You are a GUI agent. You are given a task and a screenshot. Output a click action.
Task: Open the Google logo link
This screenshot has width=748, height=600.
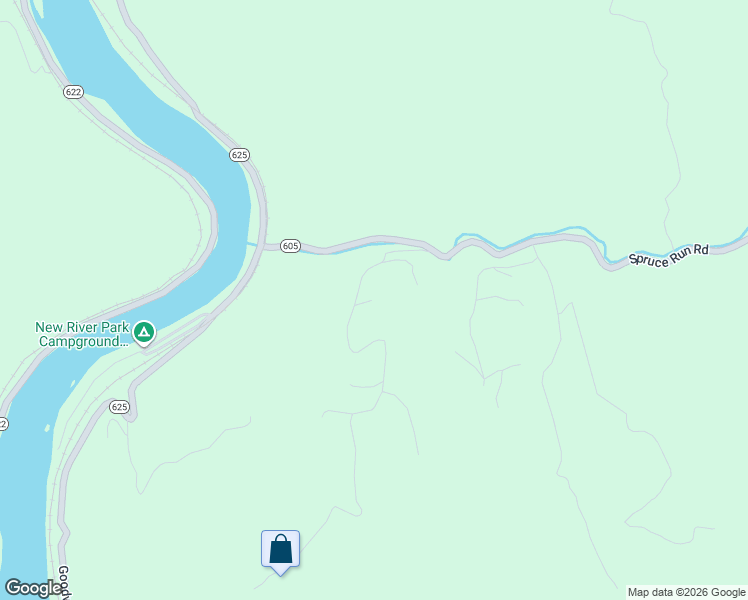tap(31, 588)
